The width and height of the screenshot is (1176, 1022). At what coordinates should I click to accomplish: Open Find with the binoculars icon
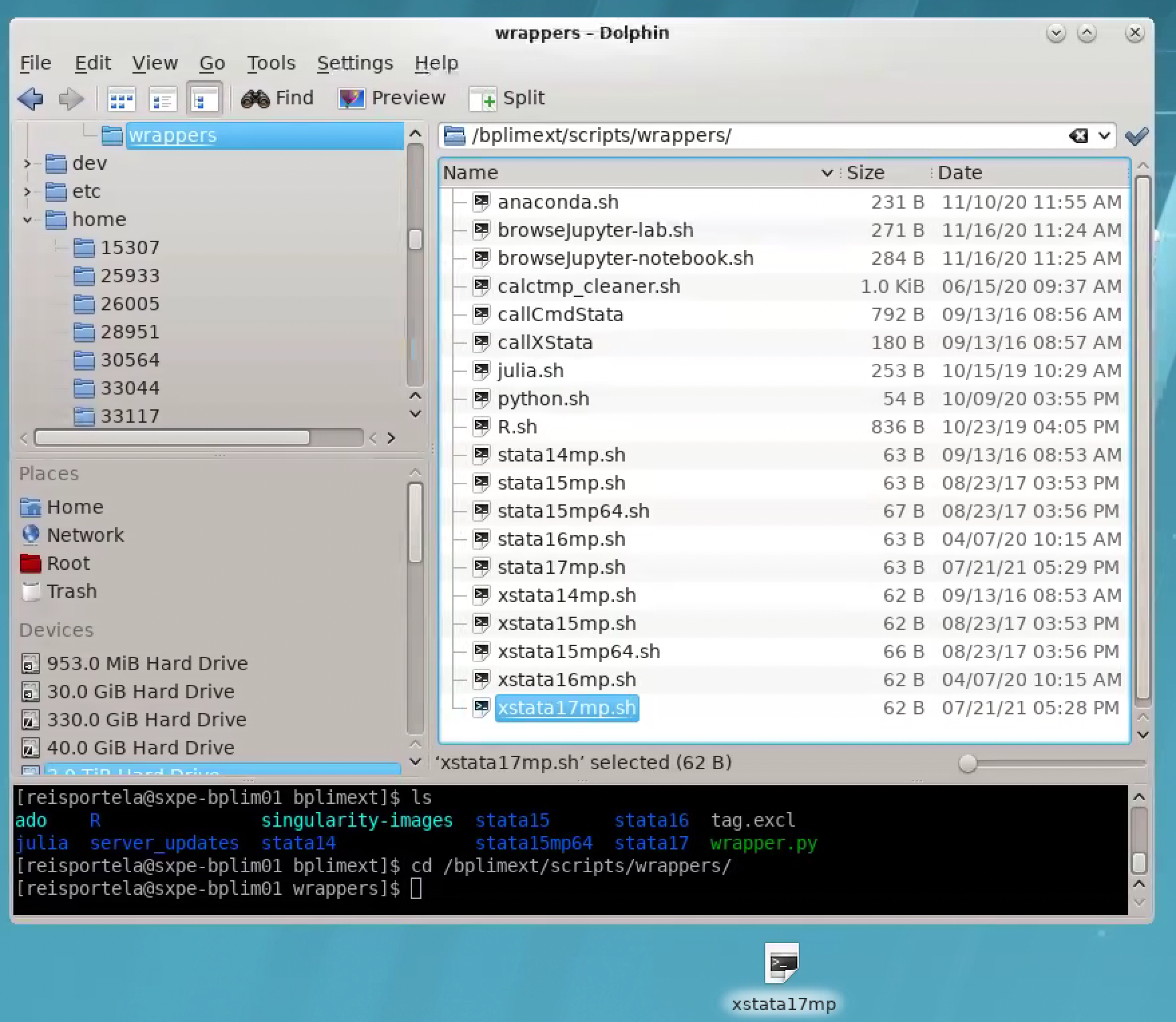(278, 98)
